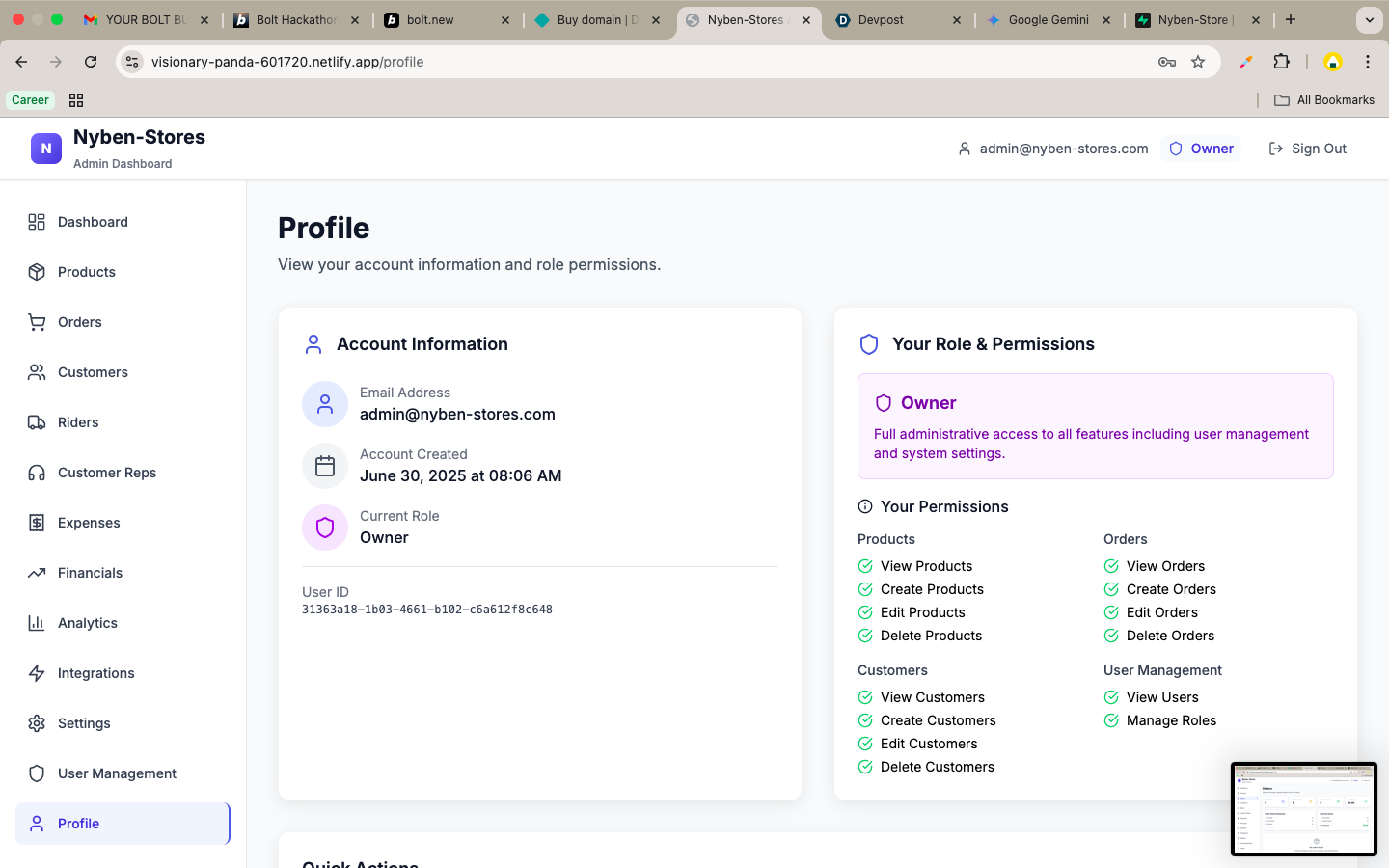Click the Orders cart icon
This screenshot has height=868, width=1389.
(37, 322)
